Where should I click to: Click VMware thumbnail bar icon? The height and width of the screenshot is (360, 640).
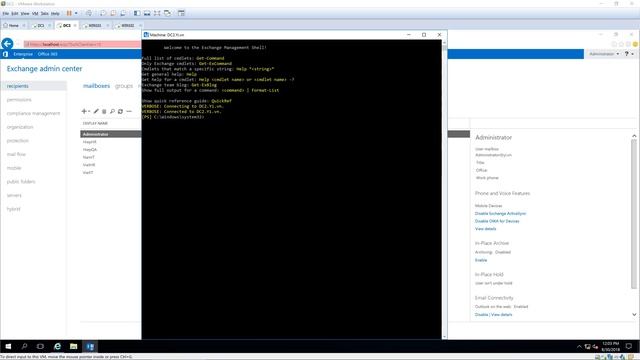[147, 13]
